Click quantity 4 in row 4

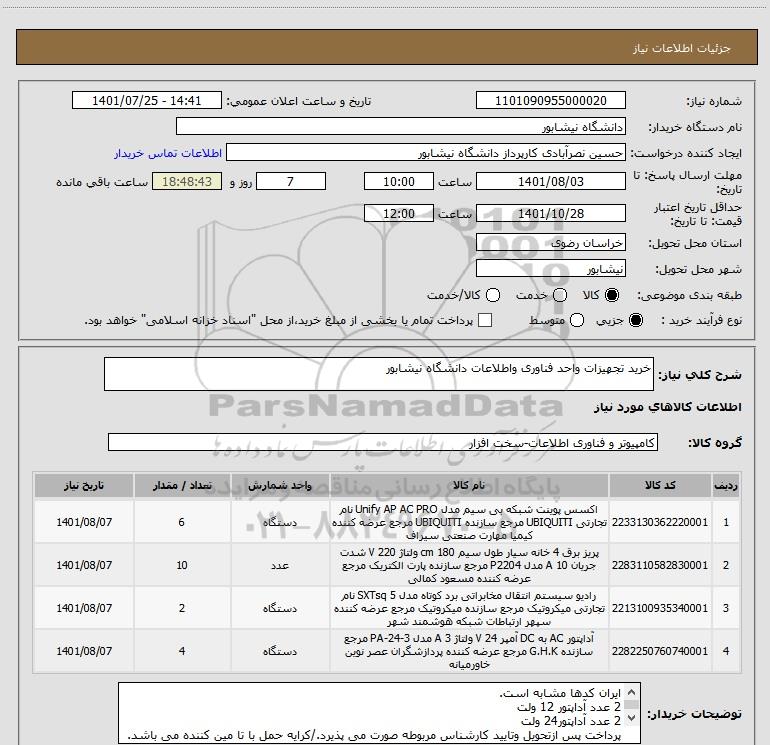[x=182, y=651]
